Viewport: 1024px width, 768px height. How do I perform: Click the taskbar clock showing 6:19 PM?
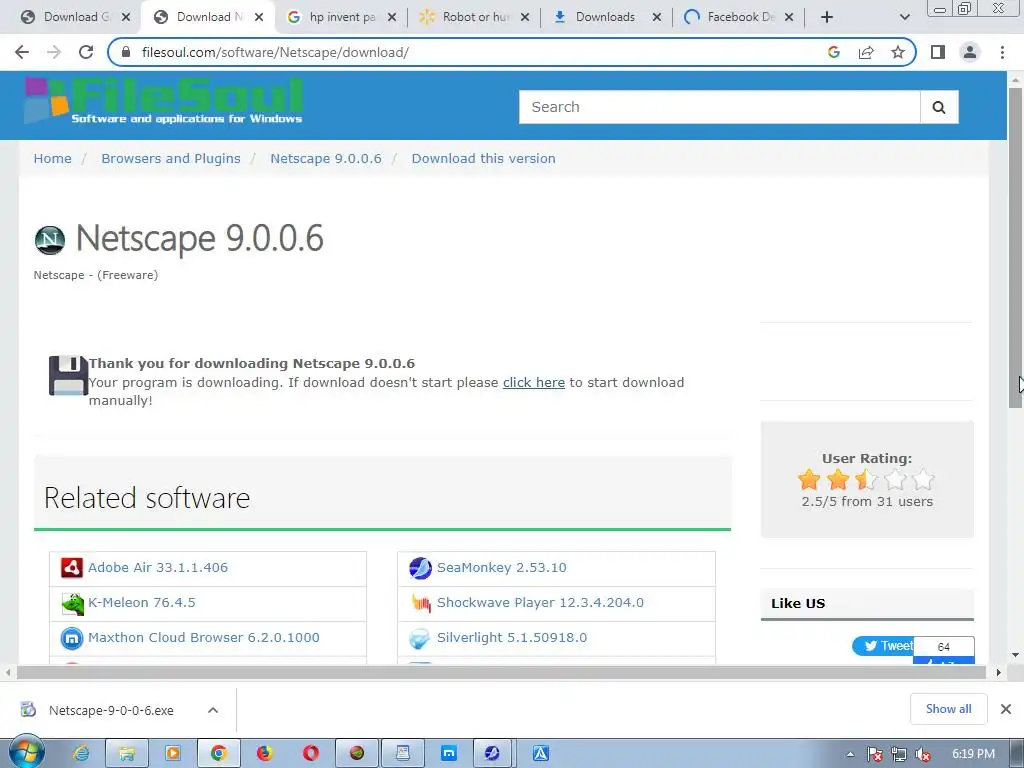pyautogui.click(x=973, y=754)
